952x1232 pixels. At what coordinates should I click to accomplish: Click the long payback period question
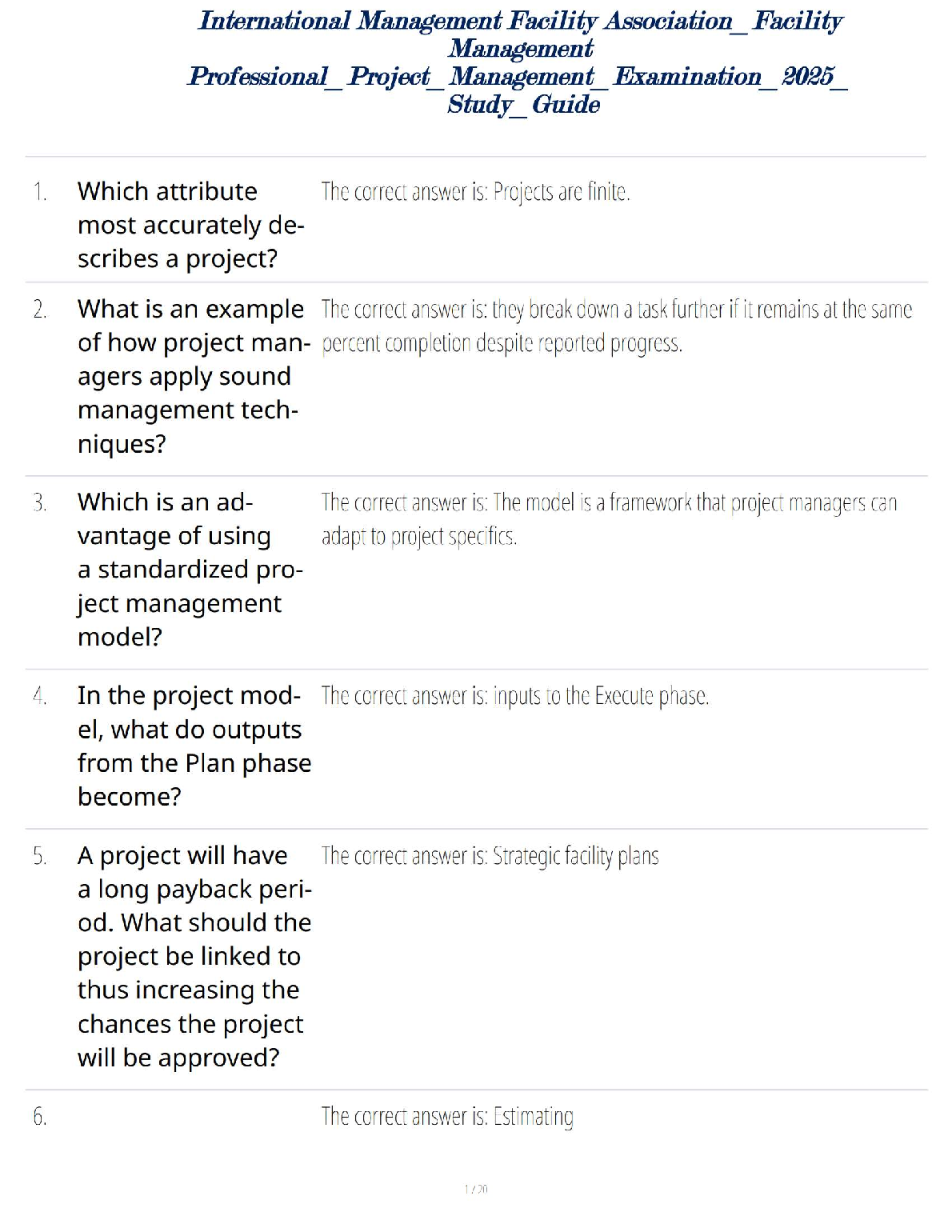coord(194,956)
